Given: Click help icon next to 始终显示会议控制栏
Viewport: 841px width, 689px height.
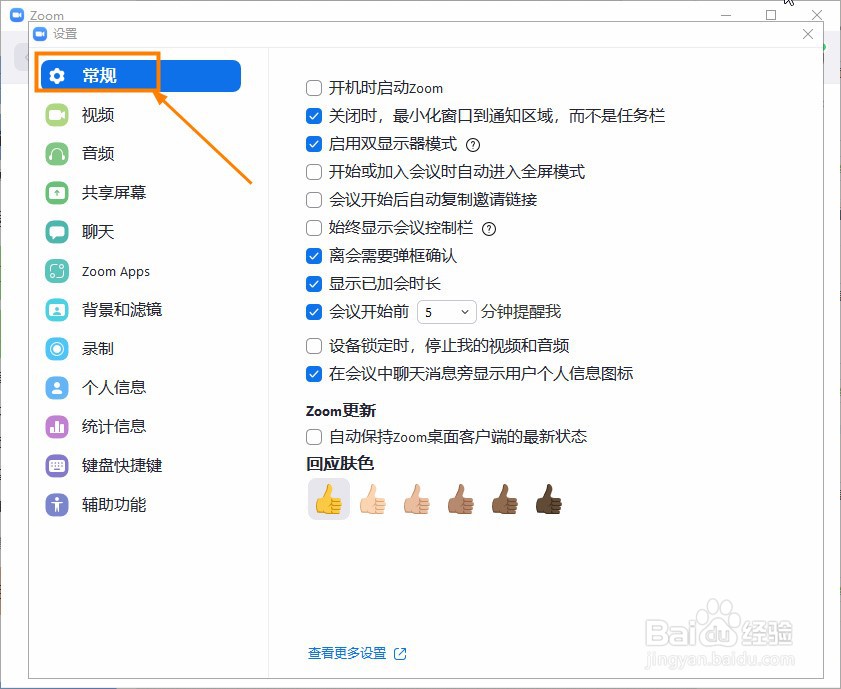Looking at the screenshot, I should coord(489,229).
